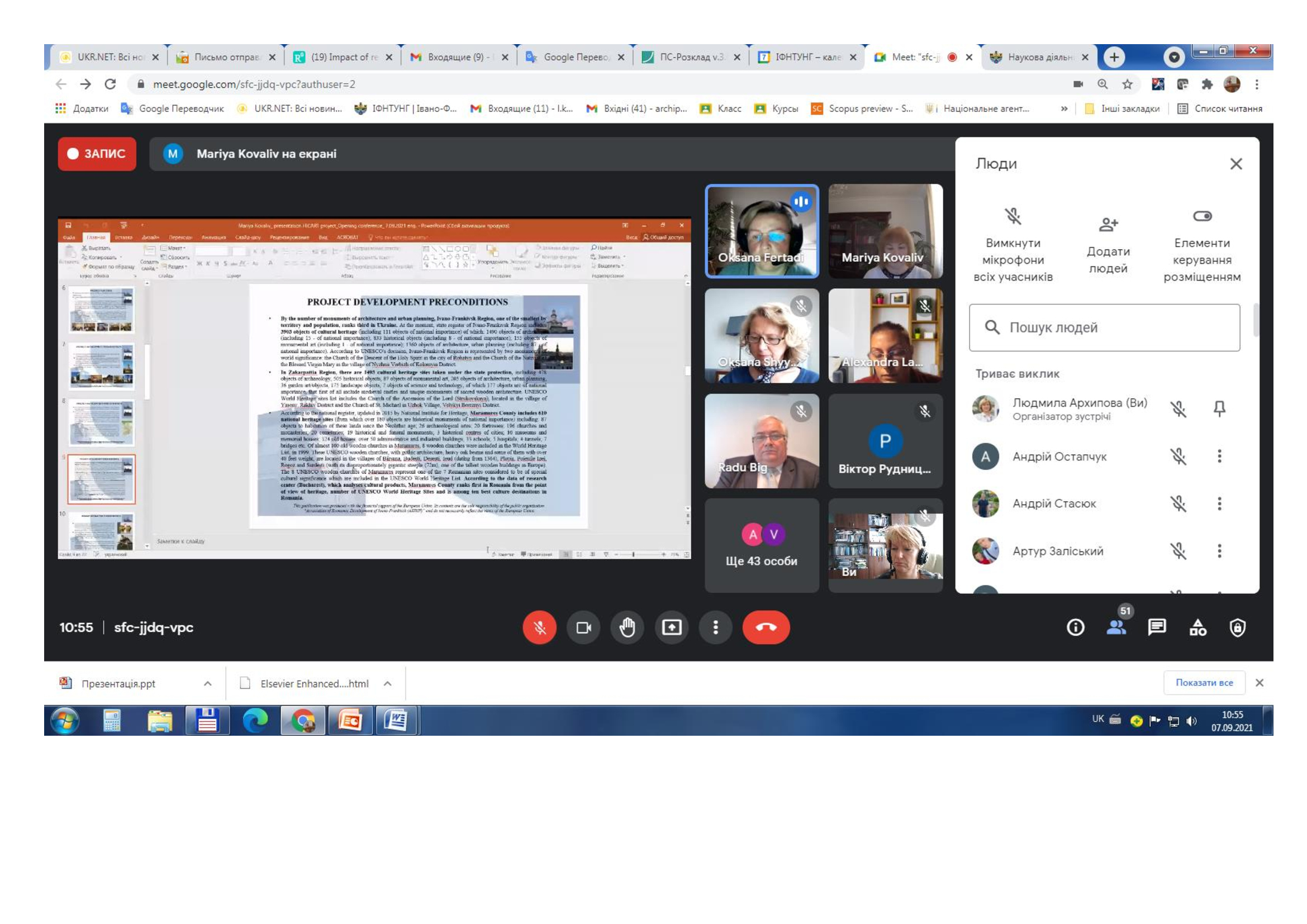Switch to the Google Переводчик tab
The width and height of the screenshot is (1307, 924).
coord(575,57)
